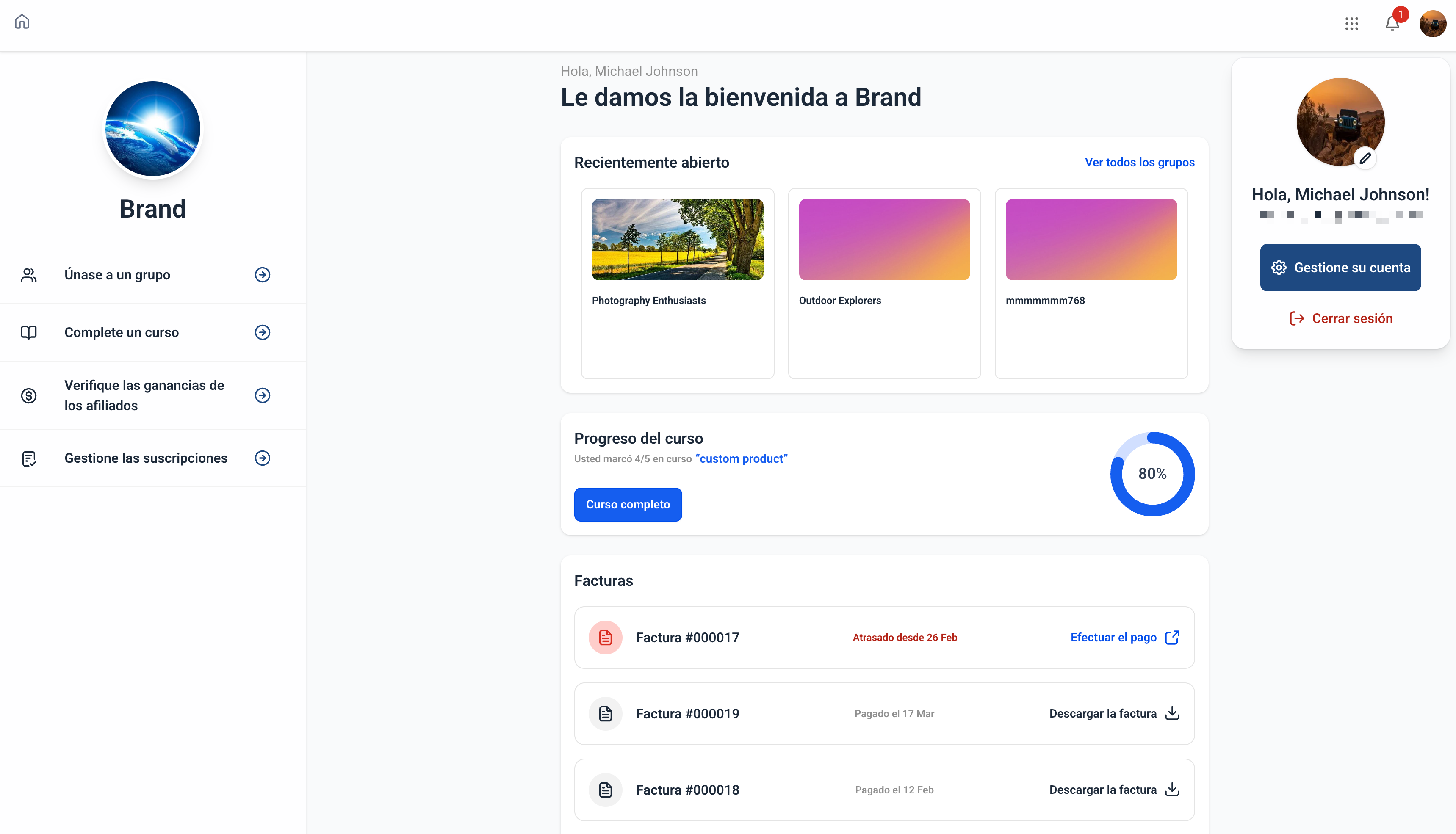Click Cerrar sesión to log out
The image size is (1456, 834).
point(1341,318)
